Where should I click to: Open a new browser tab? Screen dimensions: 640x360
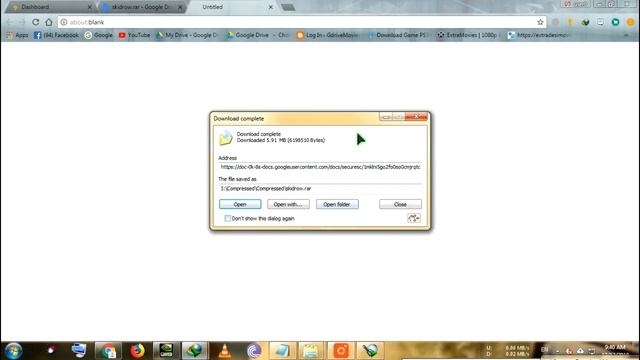coord(288,7)
